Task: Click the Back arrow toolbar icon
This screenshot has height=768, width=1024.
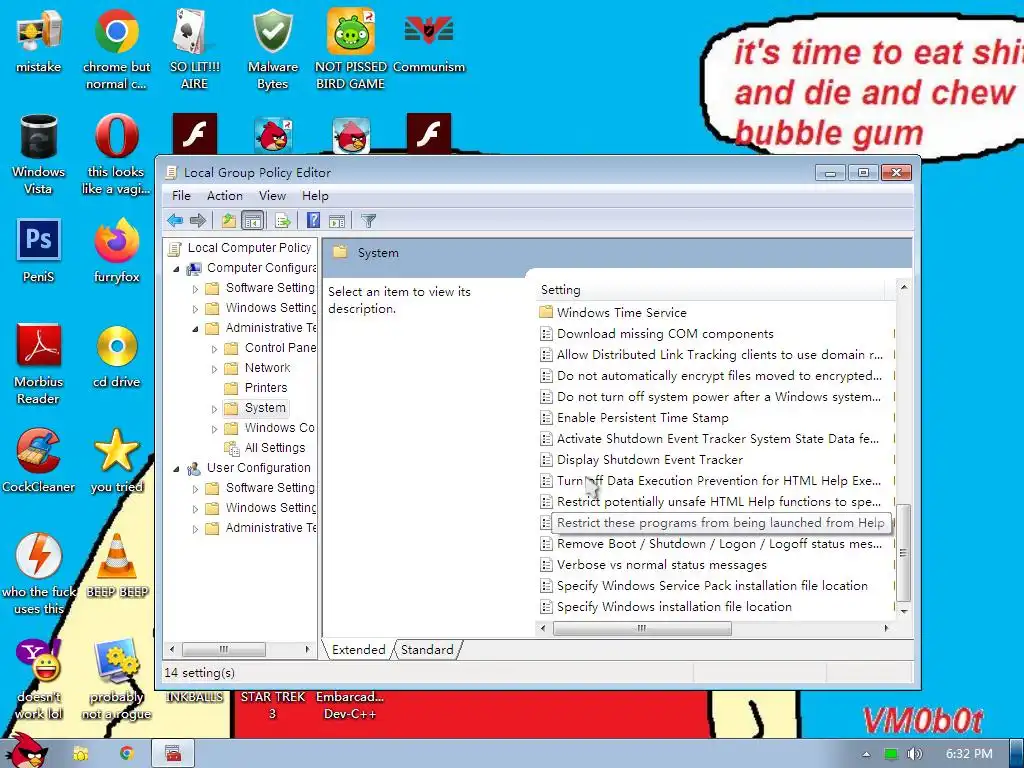Action: tap(174, 221)
